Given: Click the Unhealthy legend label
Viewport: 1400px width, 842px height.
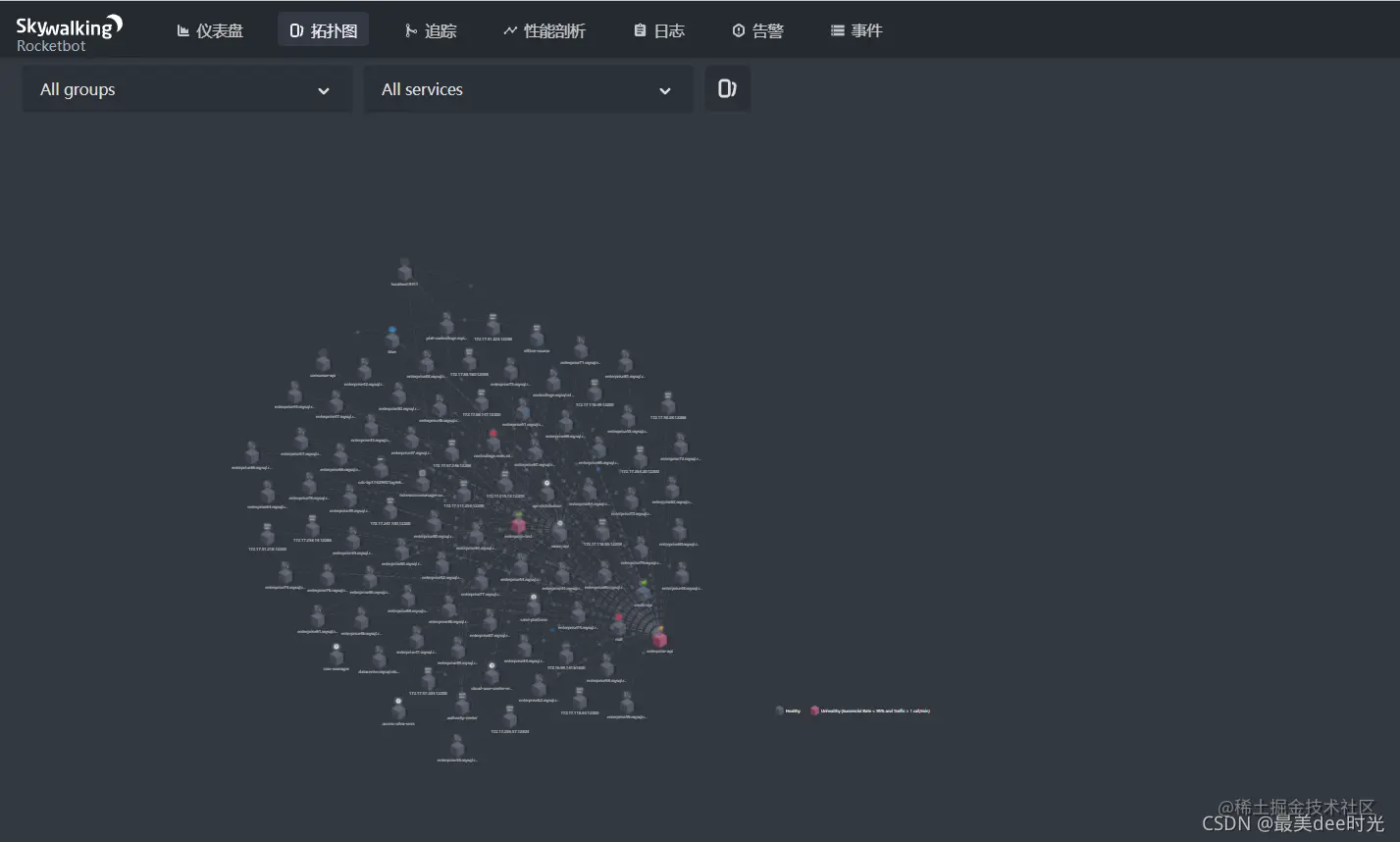Looking at the screenshot, I should 834,710.
